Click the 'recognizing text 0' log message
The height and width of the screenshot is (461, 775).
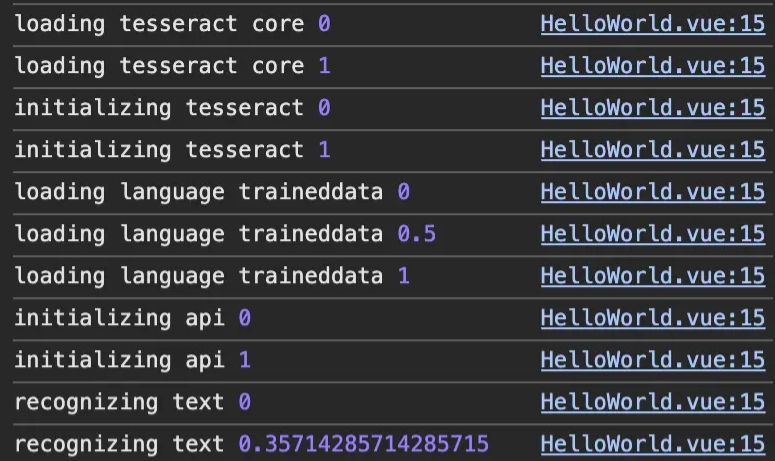click(133, 402)
